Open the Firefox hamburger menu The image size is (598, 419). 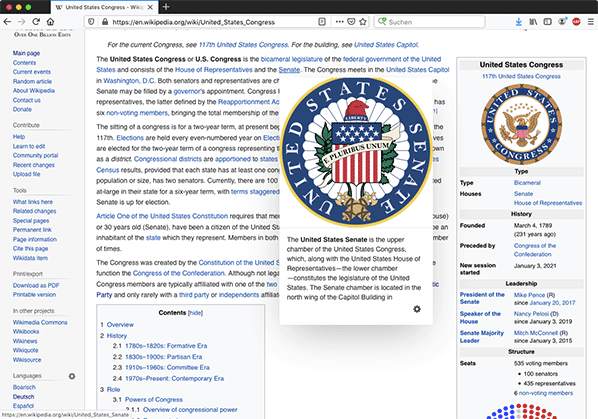pyautogui.click(x=591, y=22)
